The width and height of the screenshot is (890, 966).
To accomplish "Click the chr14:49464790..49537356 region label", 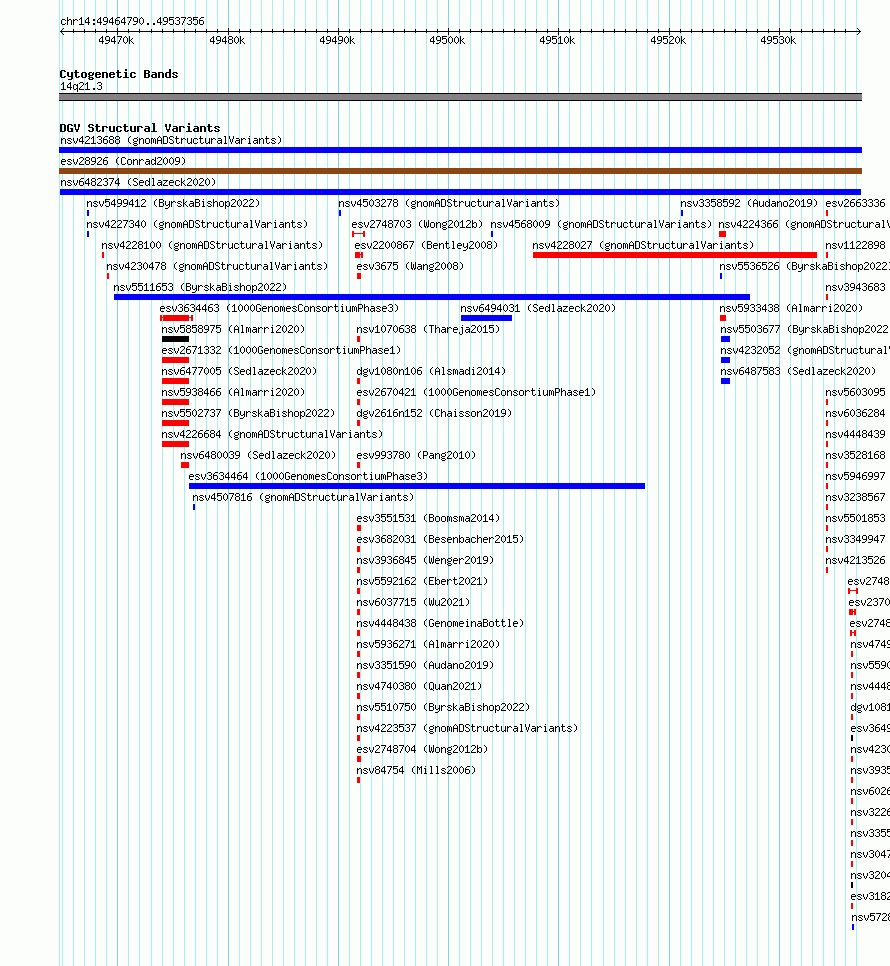I will point(132,21).
